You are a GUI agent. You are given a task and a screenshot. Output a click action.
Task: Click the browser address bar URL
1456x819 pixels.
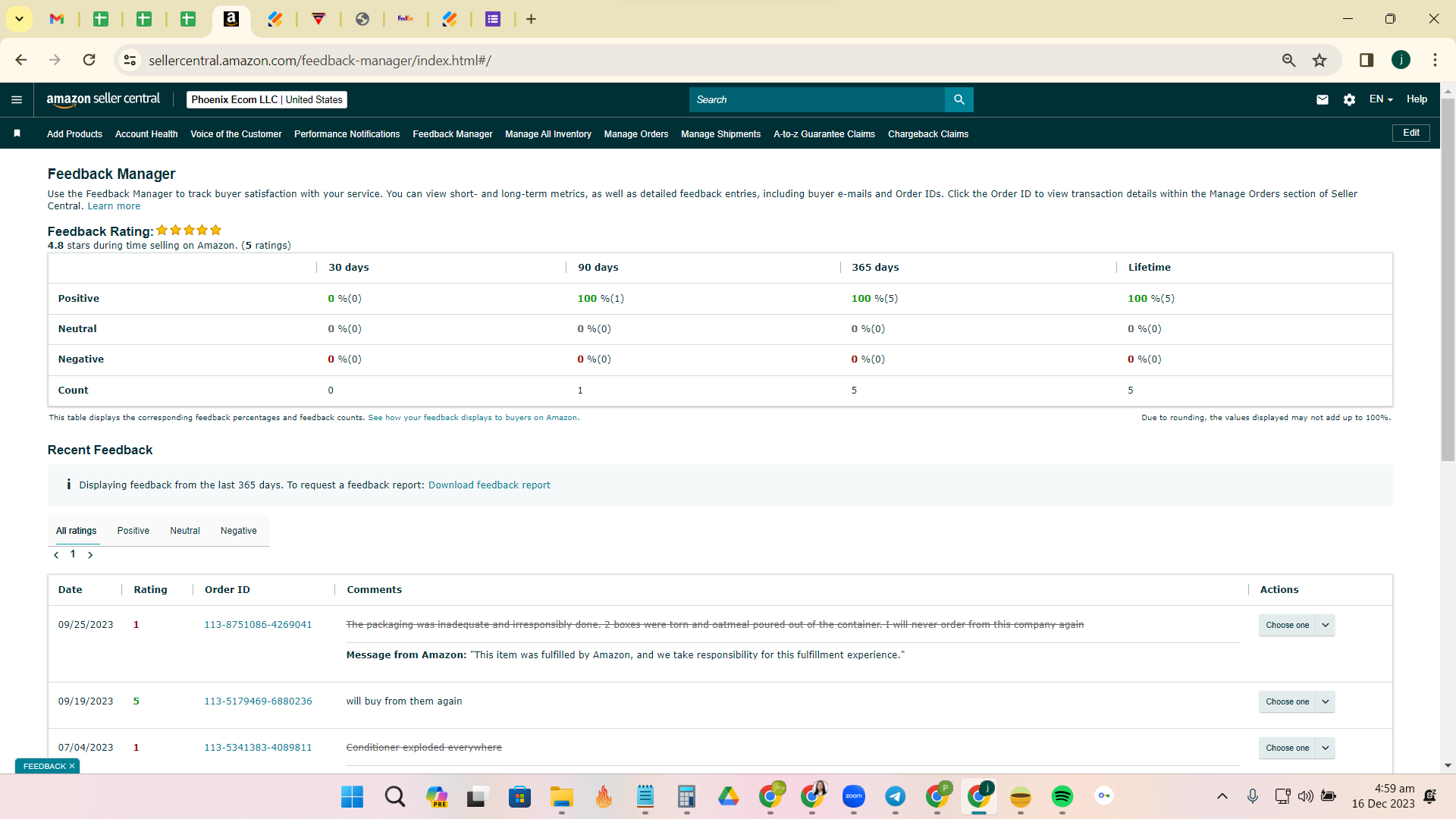tap(320, 61)
